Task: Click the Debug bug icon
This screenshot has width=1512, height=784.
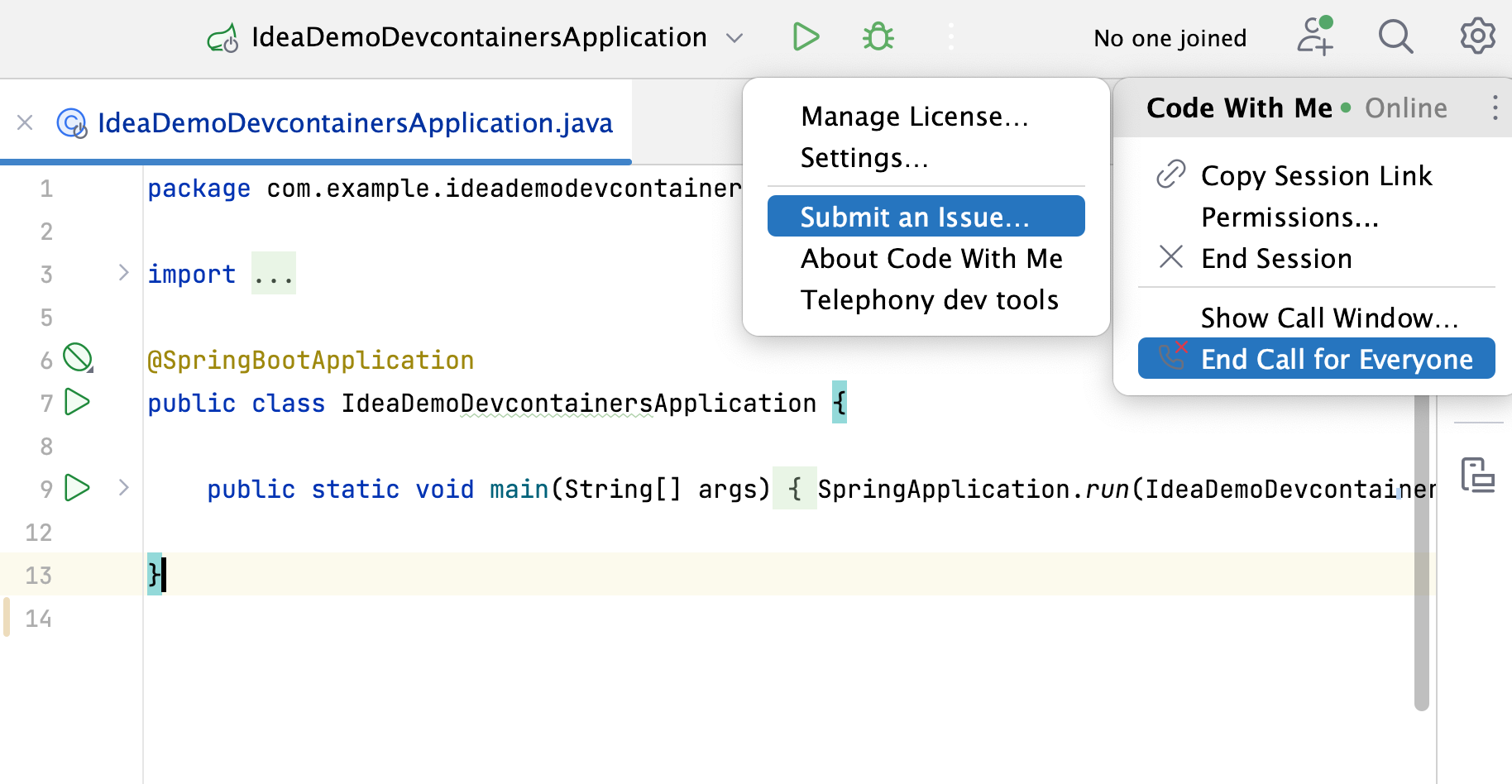Action: [x=878, y=37]
